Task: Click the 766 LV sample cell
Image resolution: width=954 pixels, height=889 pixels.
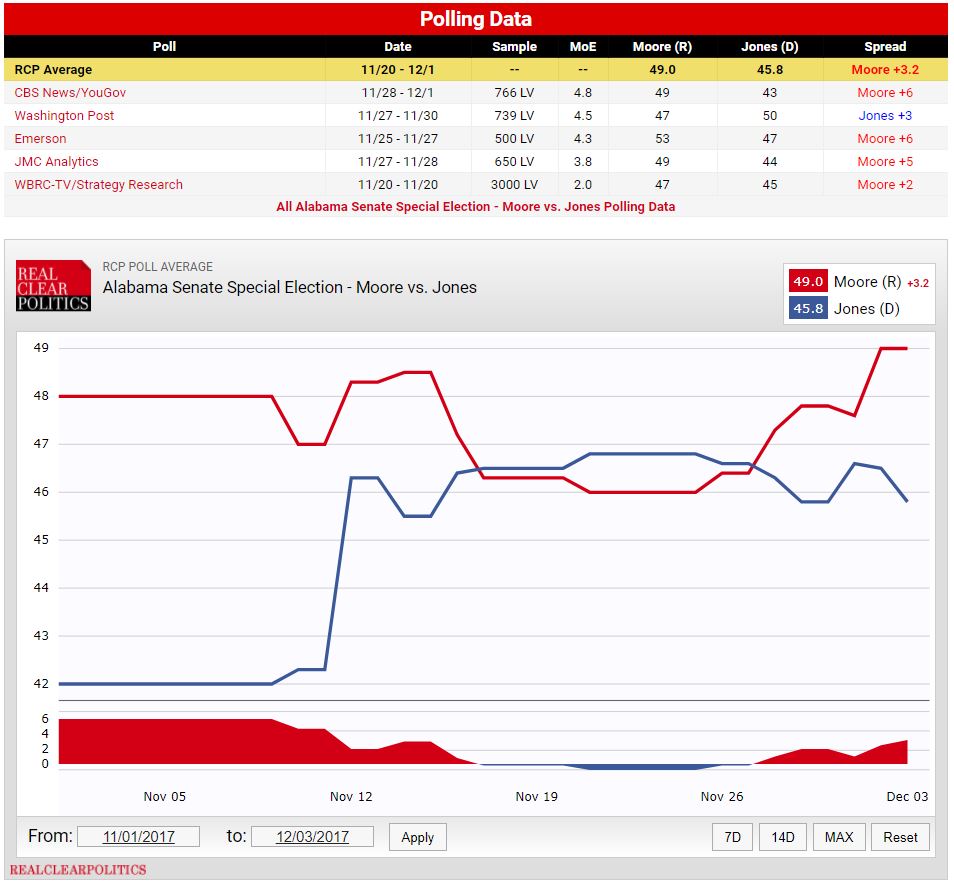Action: [514, 92]
